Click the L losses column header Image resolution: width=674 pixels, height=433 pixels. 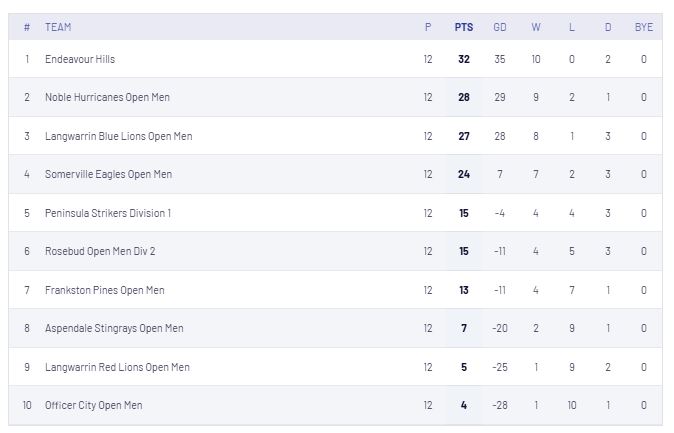coord(572,27)
